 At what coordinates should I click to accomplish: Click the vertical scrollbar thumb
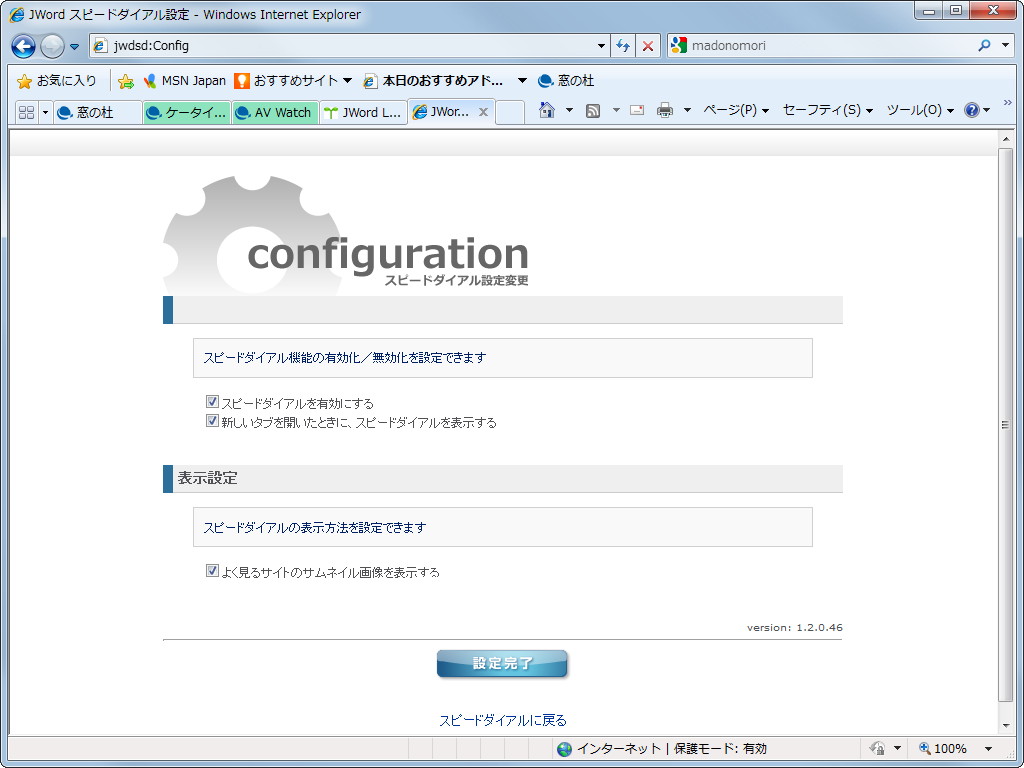coord(1006,425)
